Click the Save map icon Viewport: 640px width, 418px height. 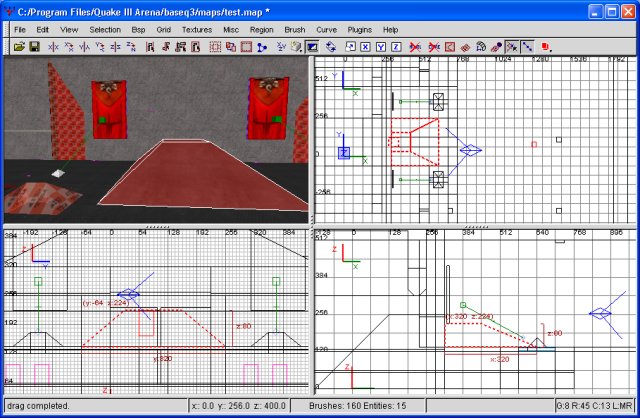(34, 47)
